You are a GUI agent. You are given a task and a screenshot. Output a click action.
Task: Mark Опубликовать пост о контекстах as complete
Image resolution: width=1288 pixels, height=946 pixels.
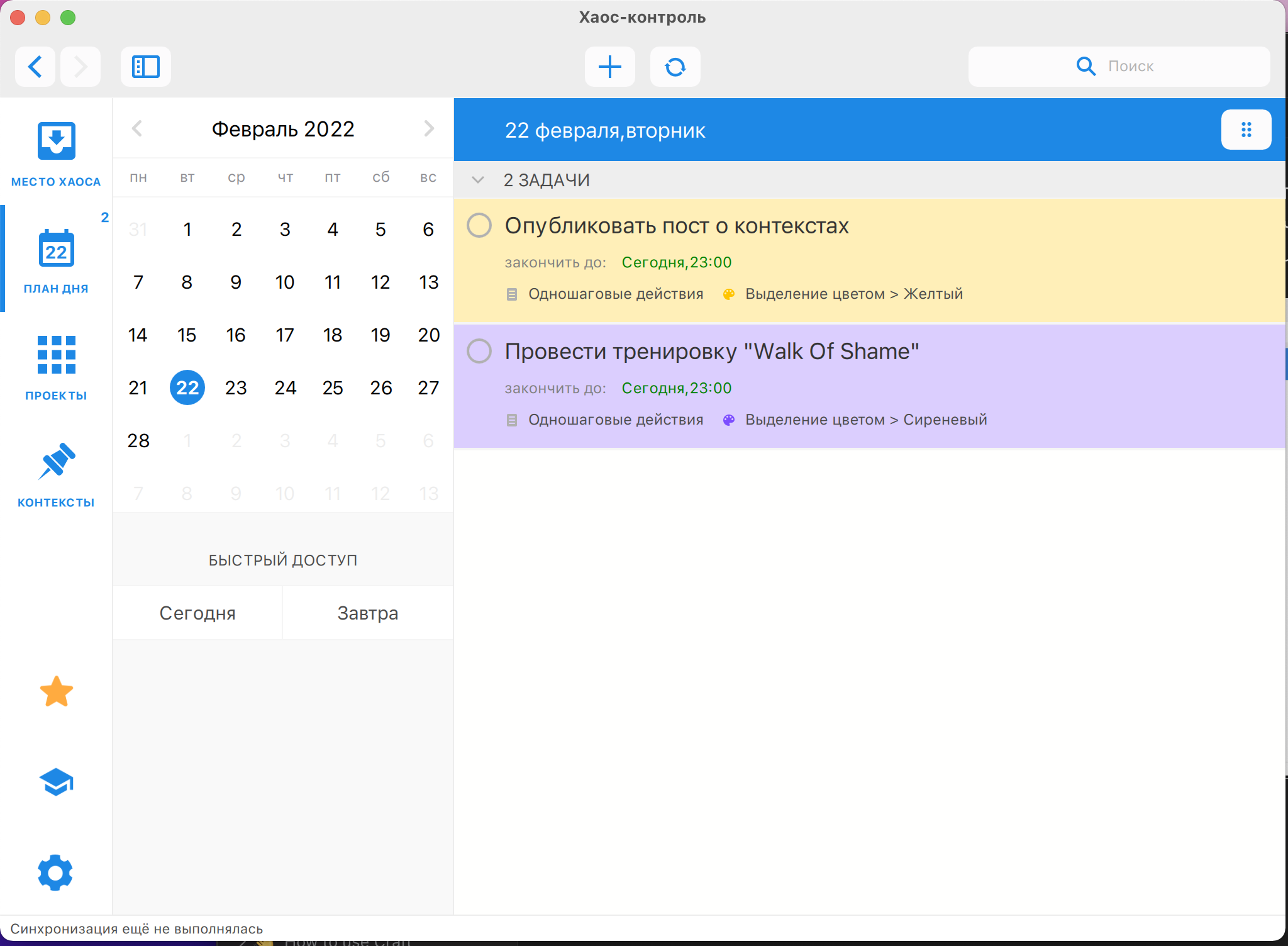click(x=479, y=225)
